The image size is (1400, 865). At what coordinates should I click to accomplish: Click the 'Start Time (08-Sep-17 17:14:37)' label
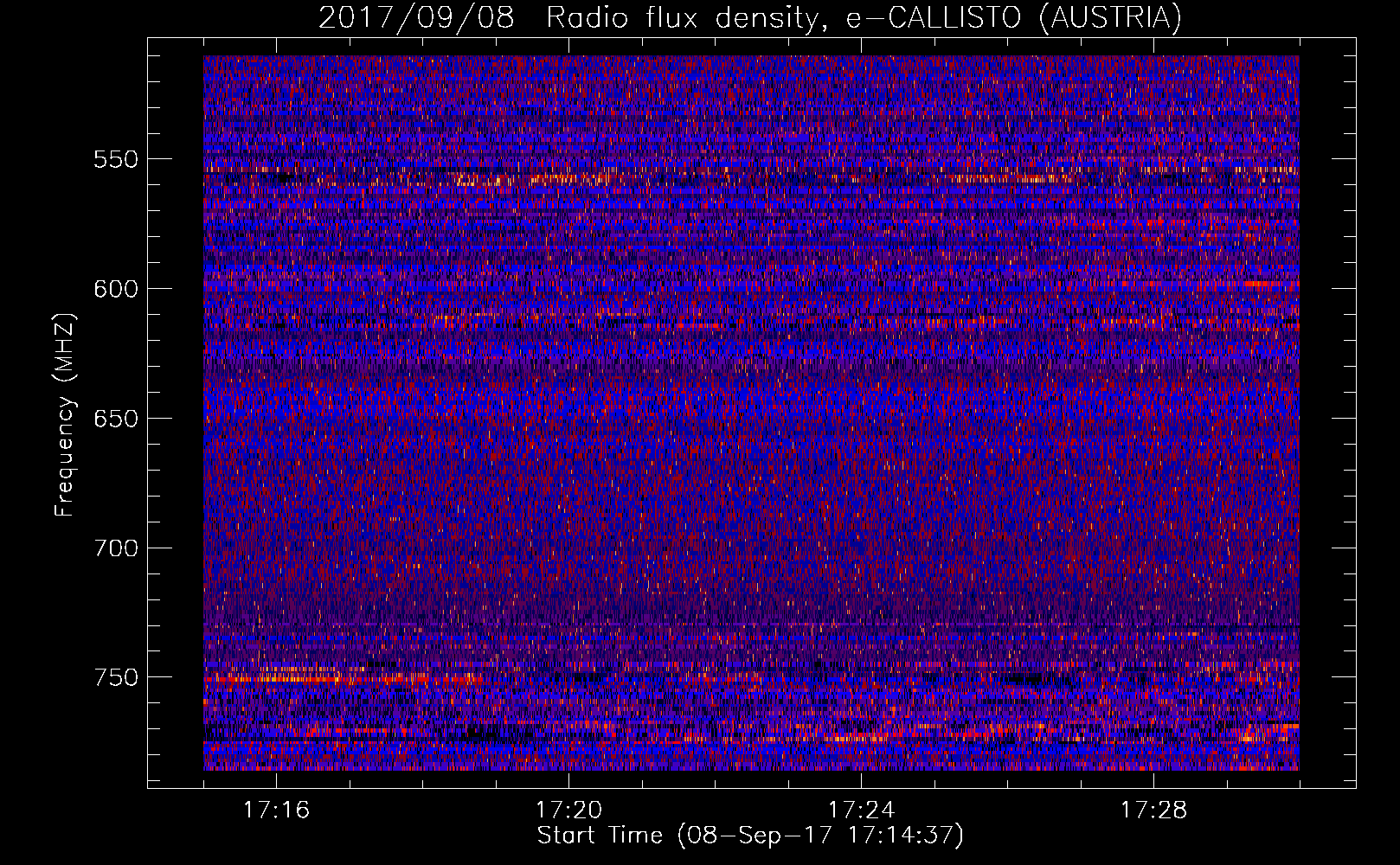click(750, 836)
